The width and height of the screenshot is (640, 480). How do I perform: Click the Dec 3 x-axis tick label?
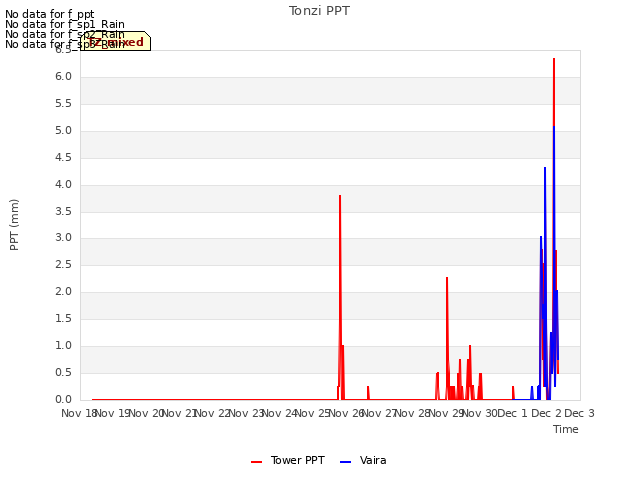pyautogui.click(x=579, y=413)
